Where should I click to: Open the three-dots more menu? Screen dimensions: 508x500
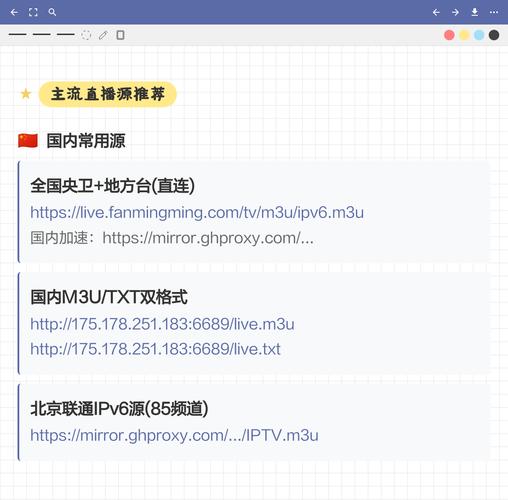(x=494, y=12)
